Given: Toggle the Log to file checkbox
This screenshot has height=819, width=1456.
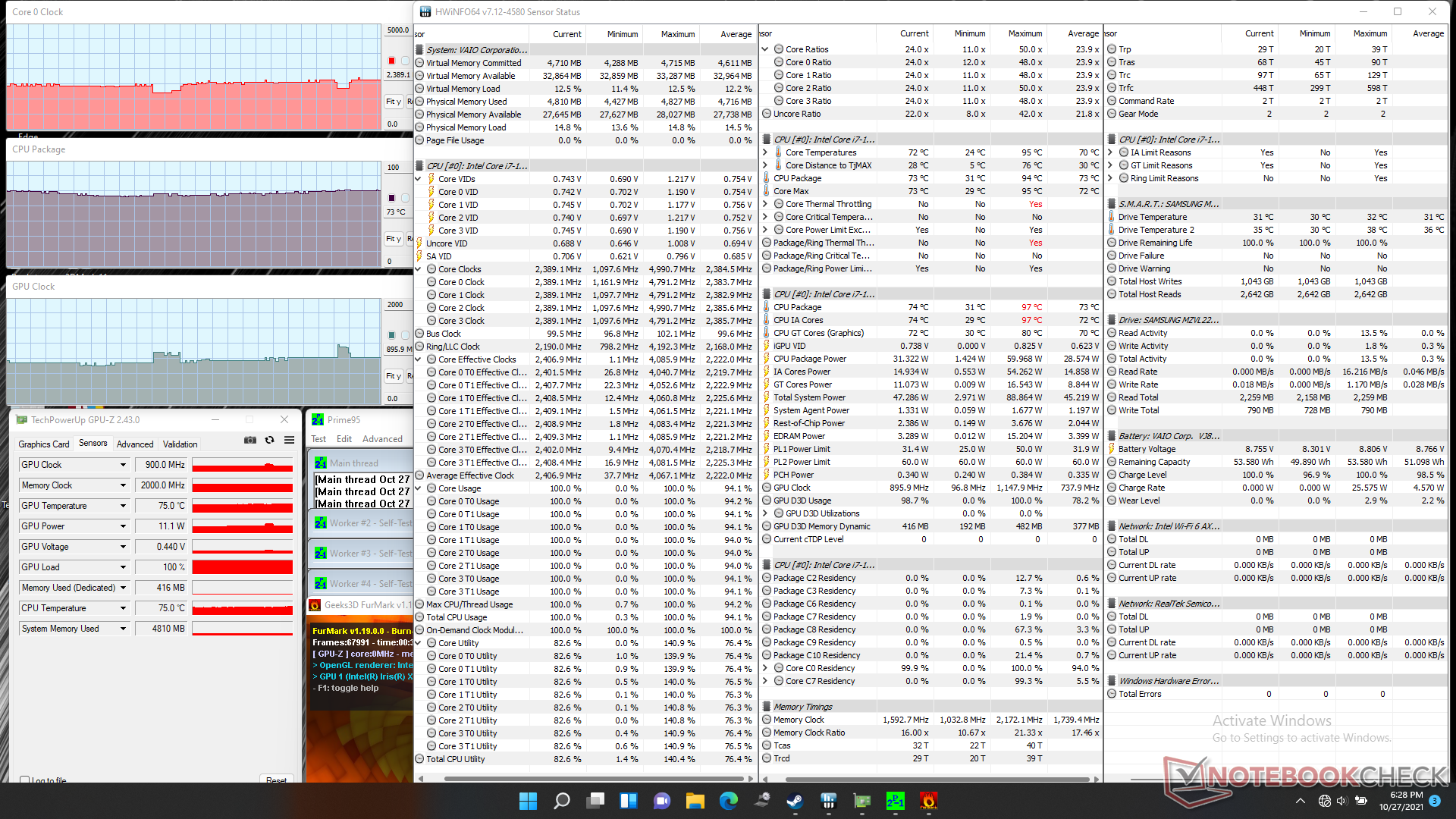Looking at the screenshot, I should coord(25,780).
